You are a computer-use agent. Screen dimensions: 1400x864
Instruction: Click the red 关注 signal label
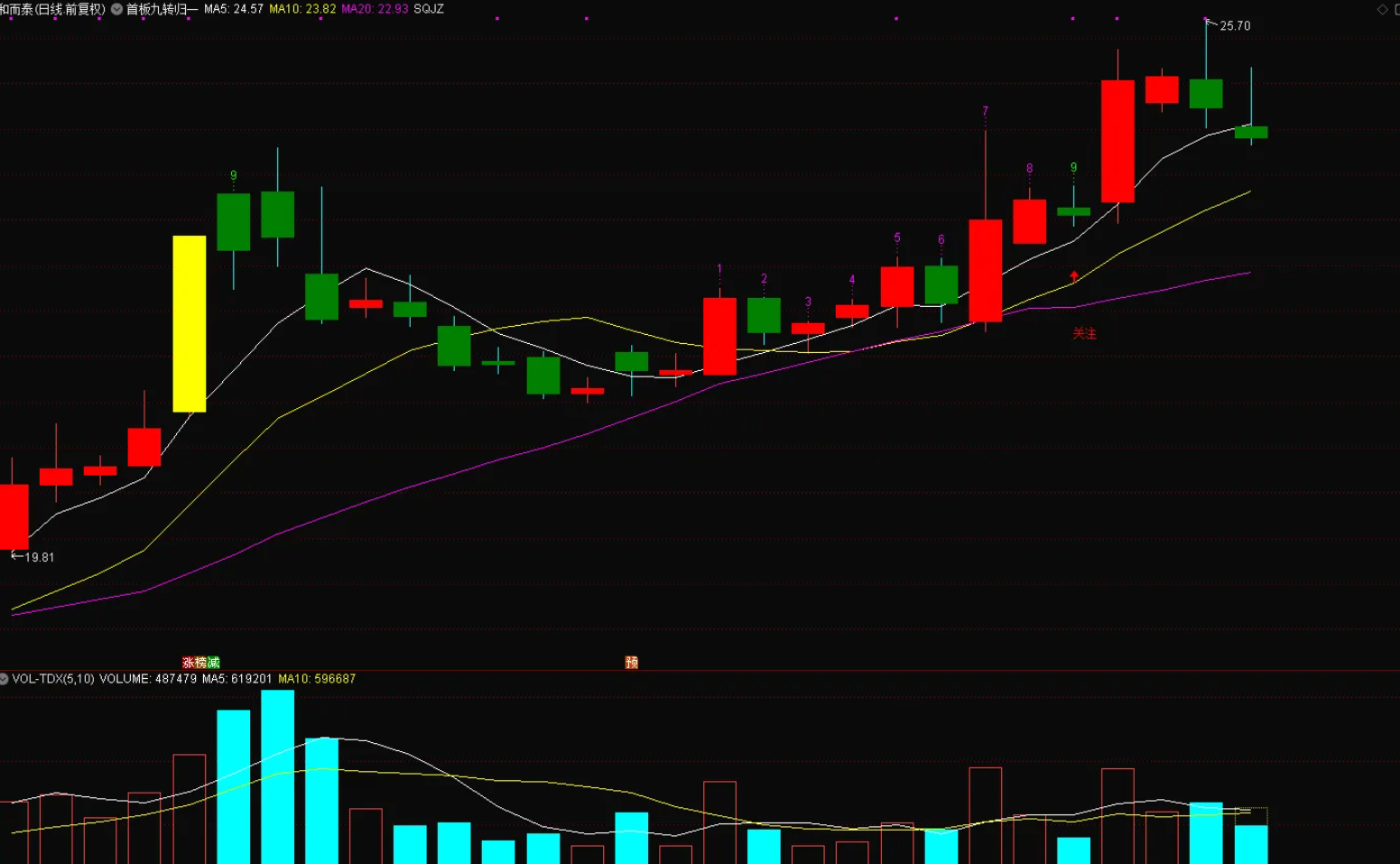(x=1084, y=334)
